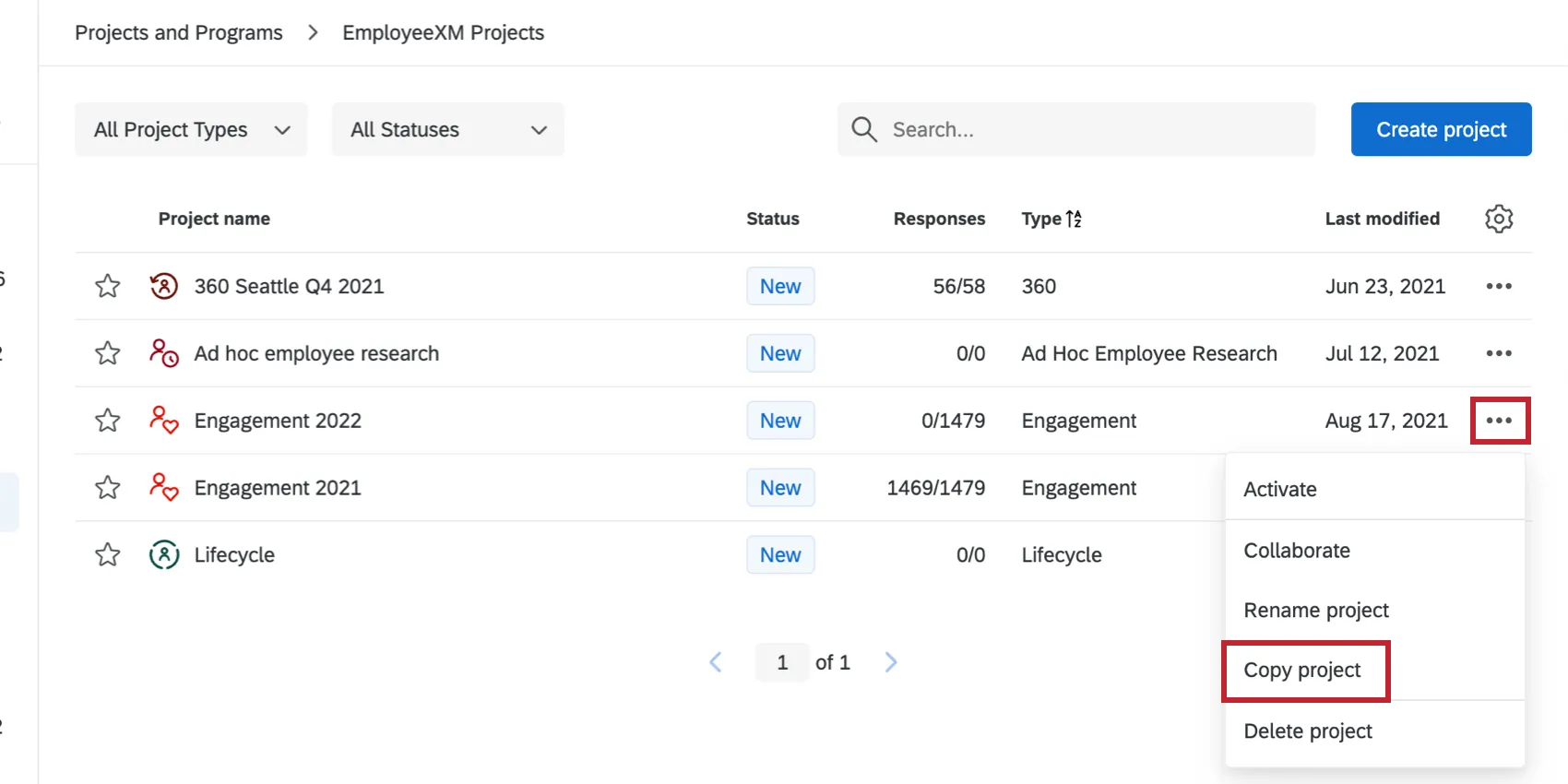Click the three-dot menu for Engagement 2022
This screenshot has width=1568, height=784.
(x=1499, y=421)
